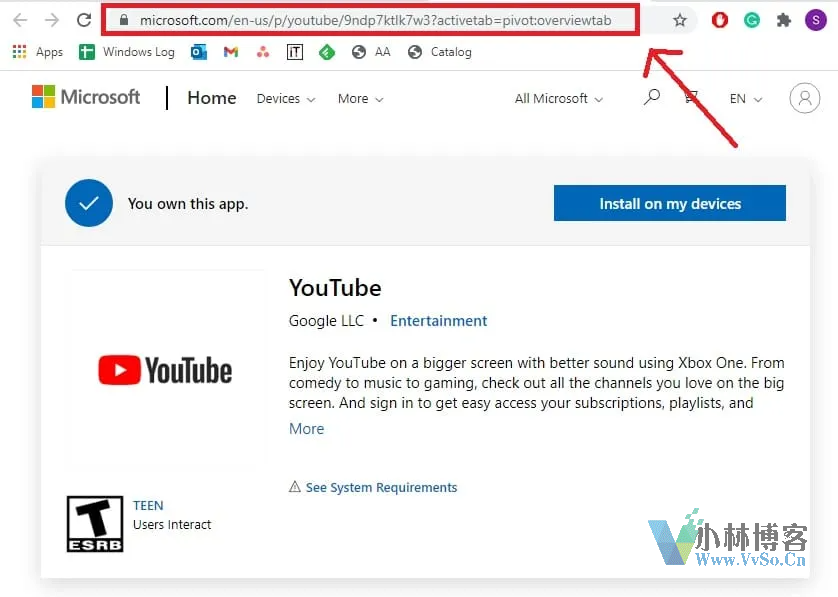Open the purple S profile avatar
This screenshot has height=597, width=838.
click(x=816, y=20)
